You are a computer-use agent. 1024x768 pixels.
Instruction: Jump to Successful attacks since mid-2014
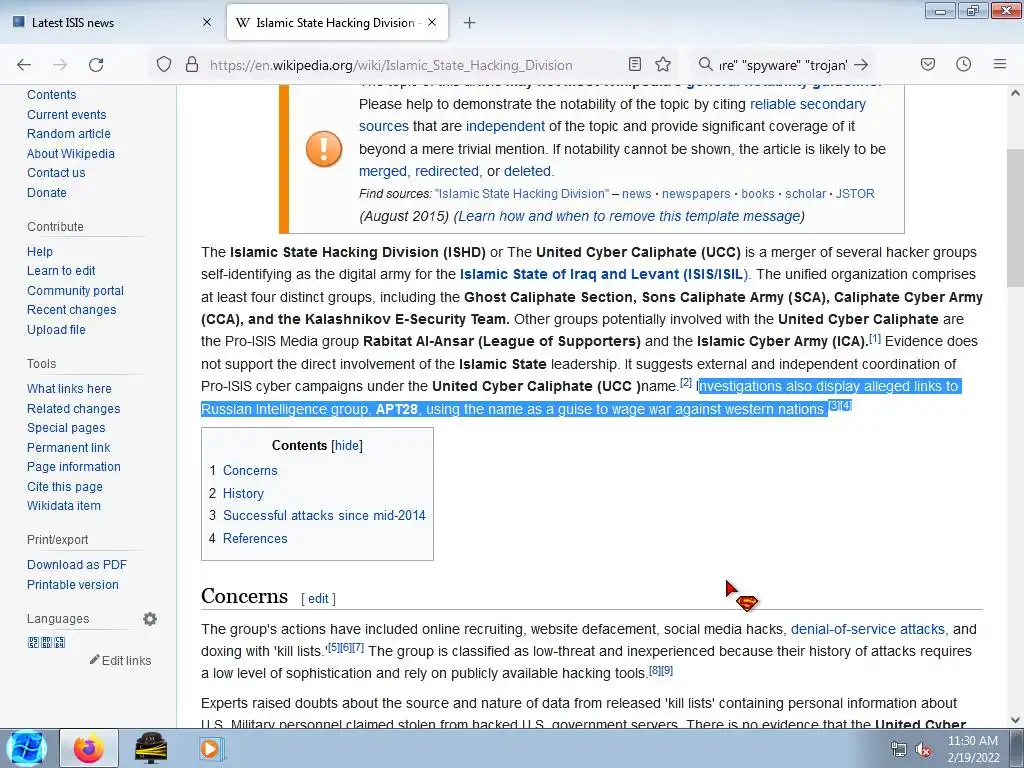point(324,515)
